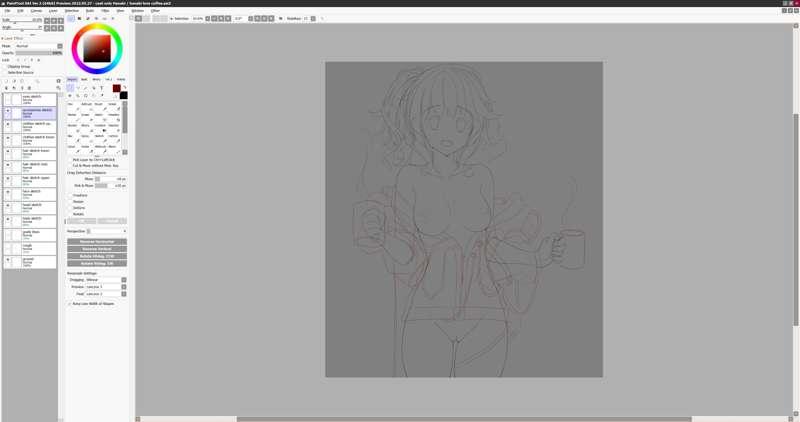Select the Freeform transform radio option
800x422 pixels.
point(70,195)
